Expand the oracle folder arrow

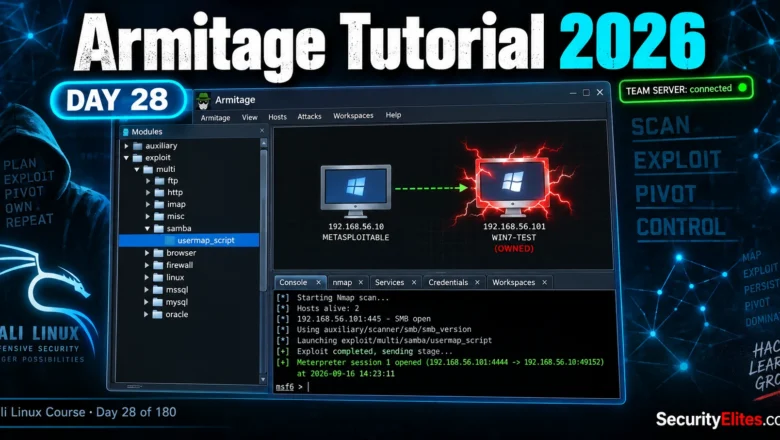(147, 314)
